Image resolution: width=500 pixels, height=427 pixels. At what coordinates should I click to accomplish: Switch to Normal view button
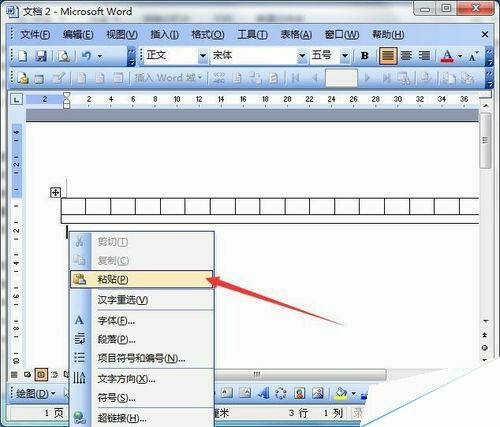coord(14,375)
